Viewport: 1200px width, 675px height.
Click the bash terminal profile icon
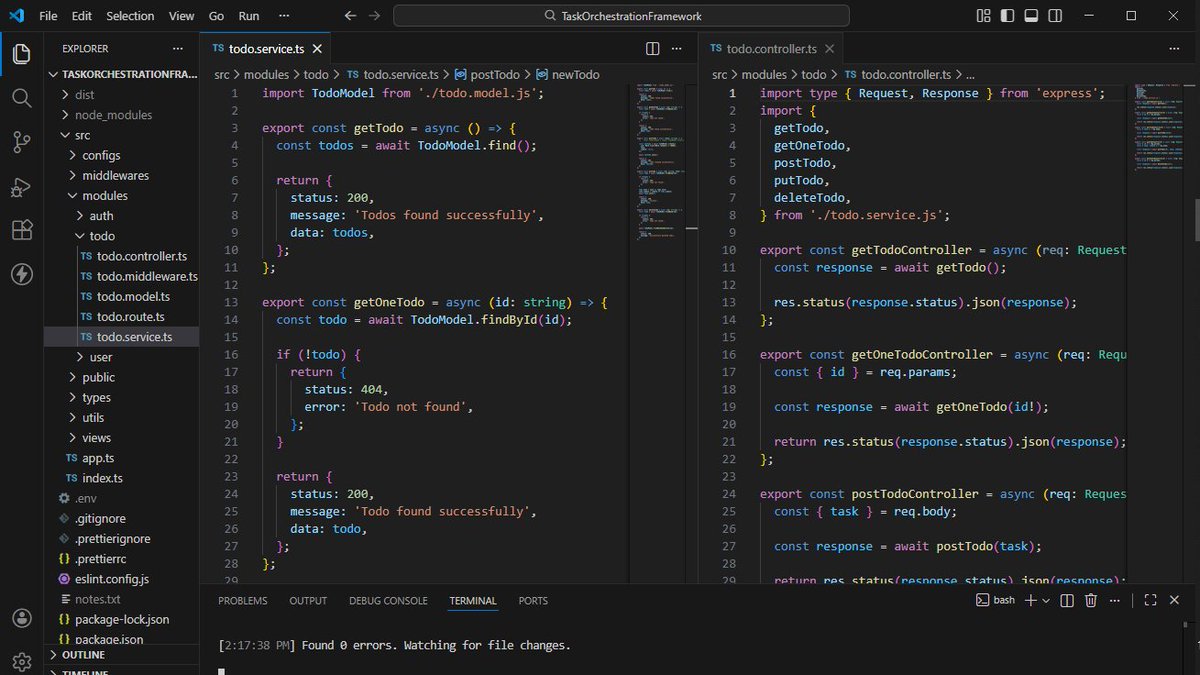(x=983, y=600)
